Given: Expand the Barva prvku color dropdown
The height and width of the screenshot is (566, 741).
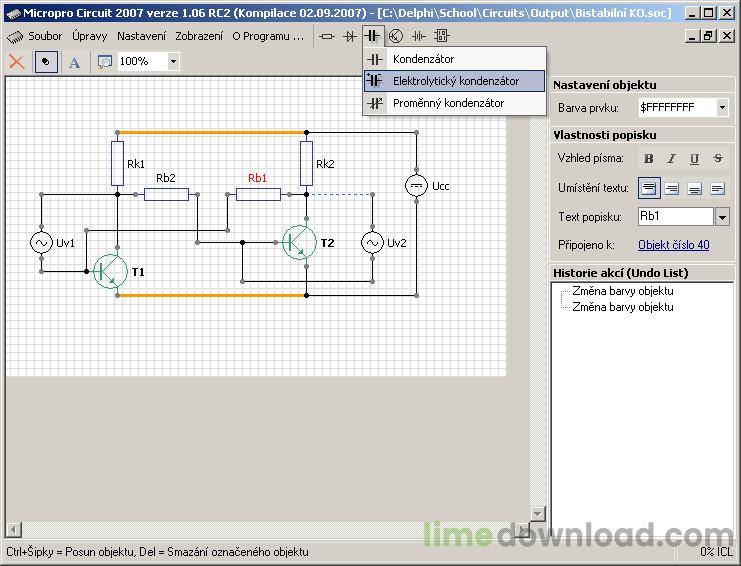Looking at the screenshot, I should pos(722,107).
